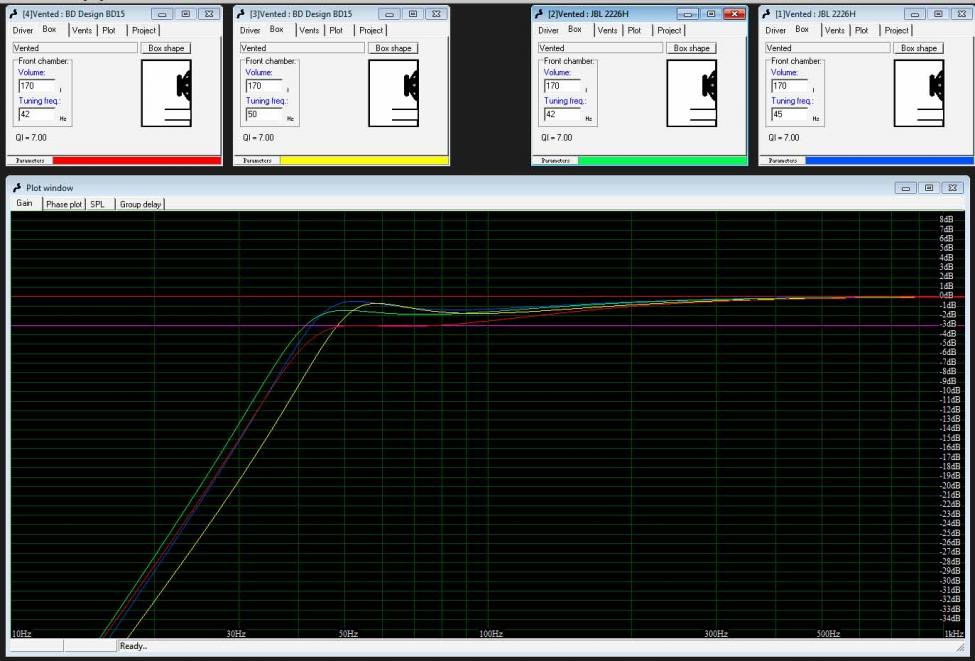The height and width of the screenshot is (661, 975).
Task: Click the title bar icon of [2]Vented JBL 2226H window
Action: point(541,14)
